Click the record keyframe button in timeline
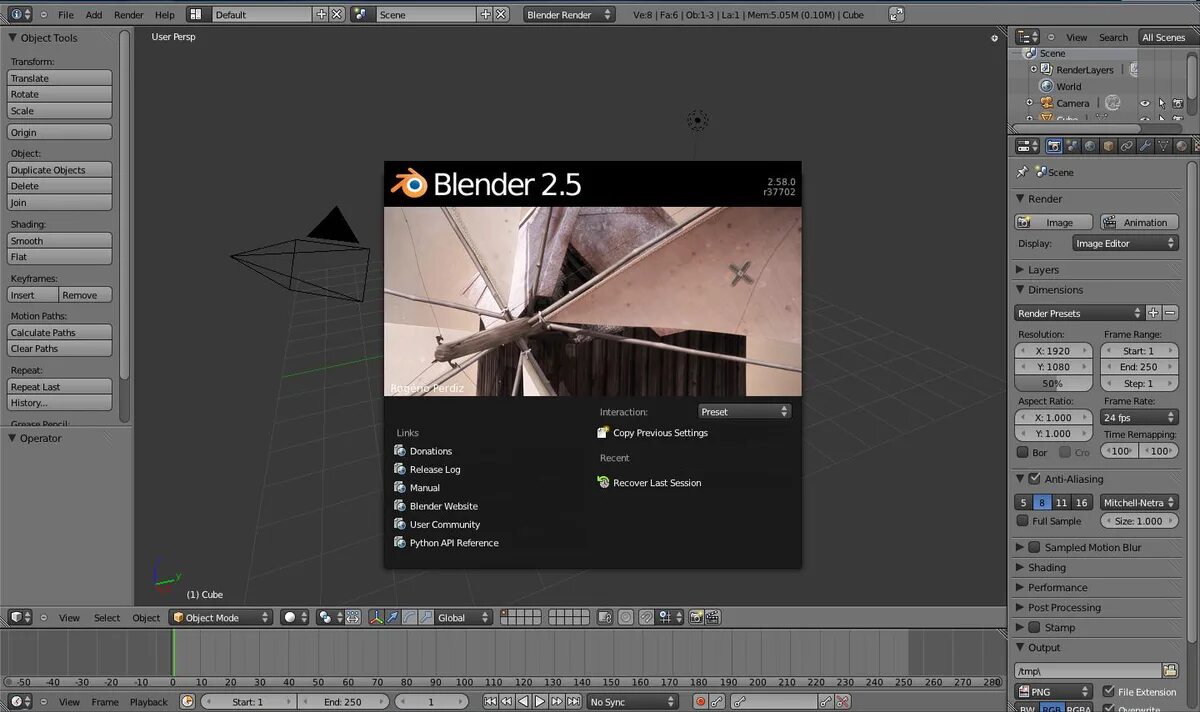The image size is (1200, 712). (700, 702)
